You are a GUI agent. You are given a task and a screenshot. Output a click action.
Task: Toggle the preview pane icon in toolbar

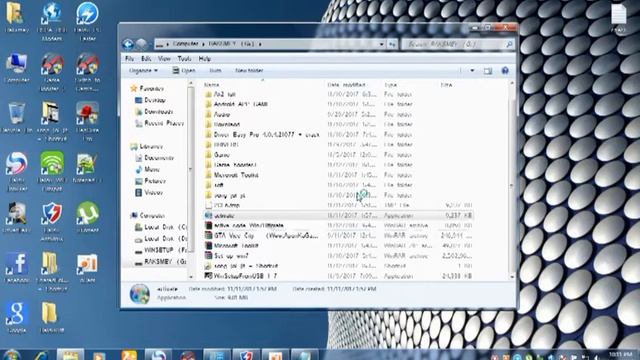[x=488, y=71]
